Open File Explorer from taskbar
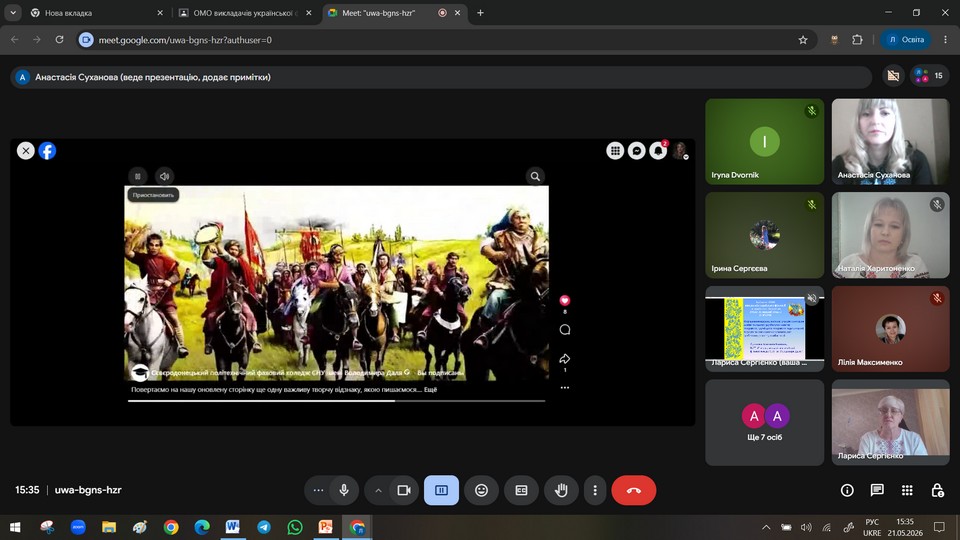The image size is (960, 540). [x=109, y=527]
